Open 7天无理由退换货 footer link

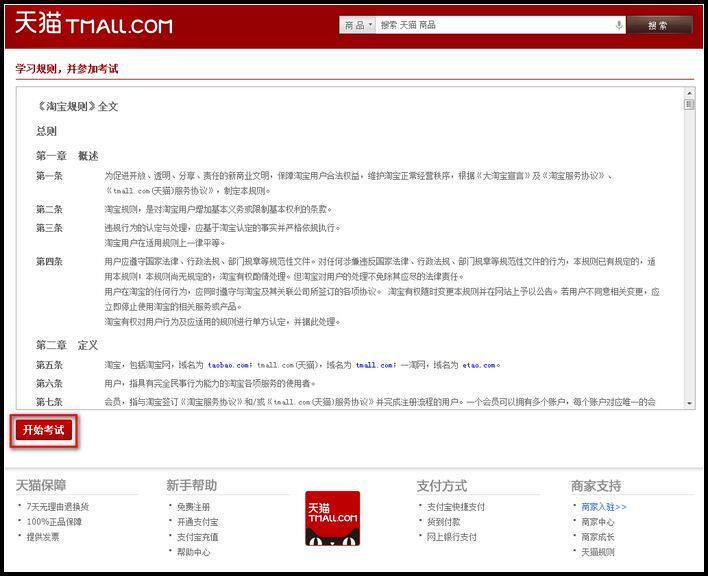58,506
